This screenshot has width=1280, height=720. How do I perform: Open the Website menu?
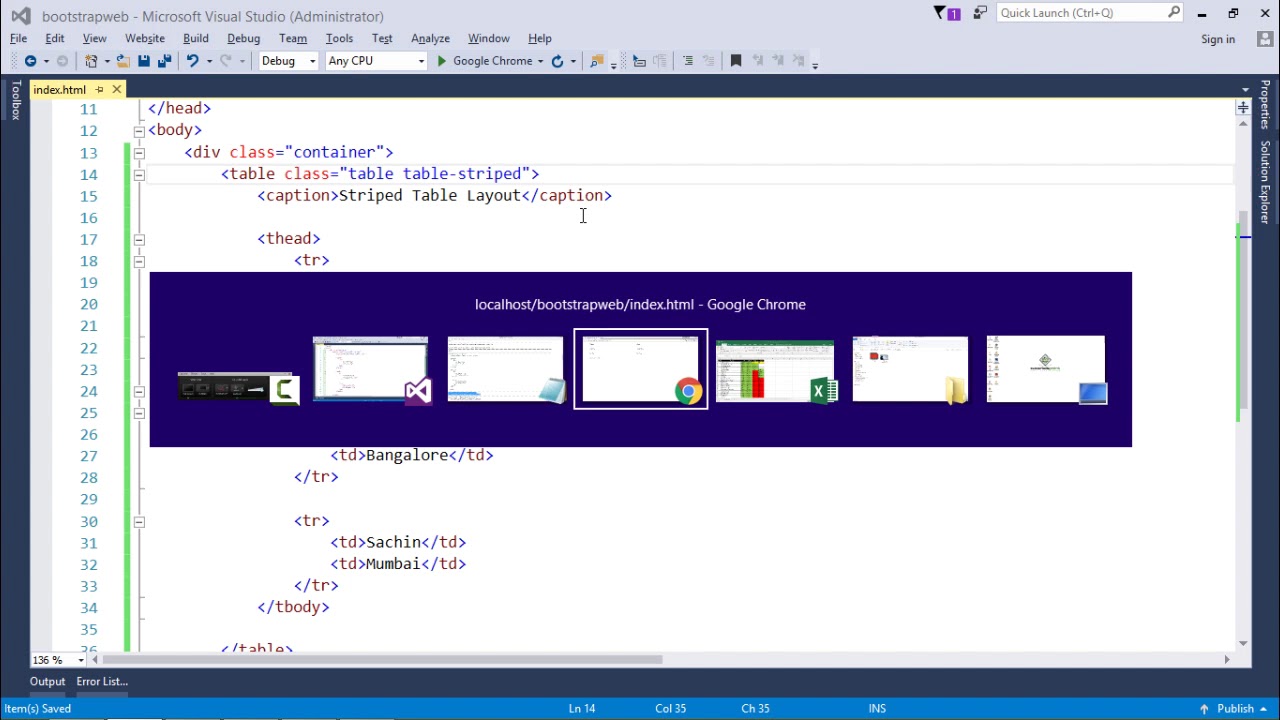click(x=145, y=38)
